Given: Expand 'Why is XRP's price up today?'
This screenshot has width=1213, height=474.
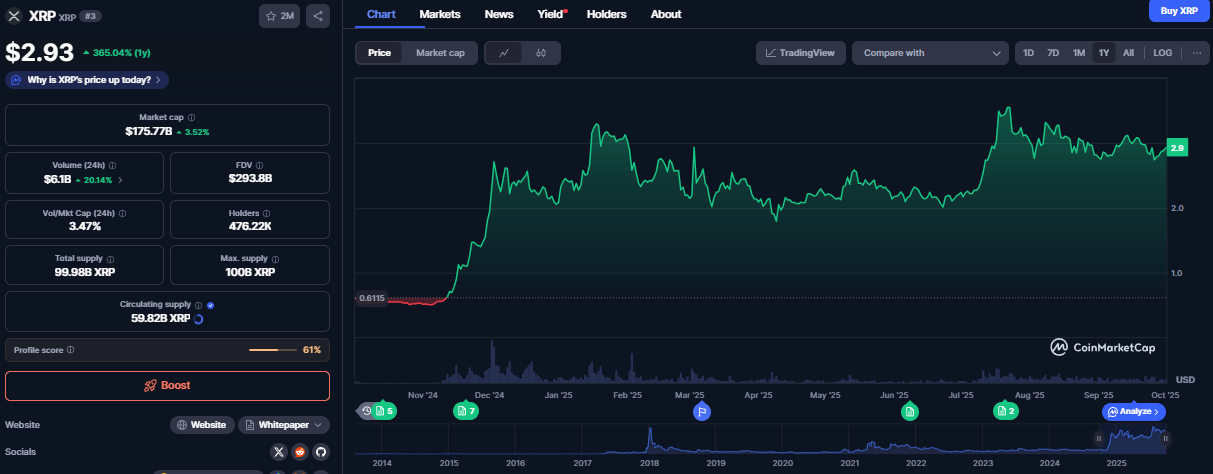Looking at the screenshot, I should 87,80.
